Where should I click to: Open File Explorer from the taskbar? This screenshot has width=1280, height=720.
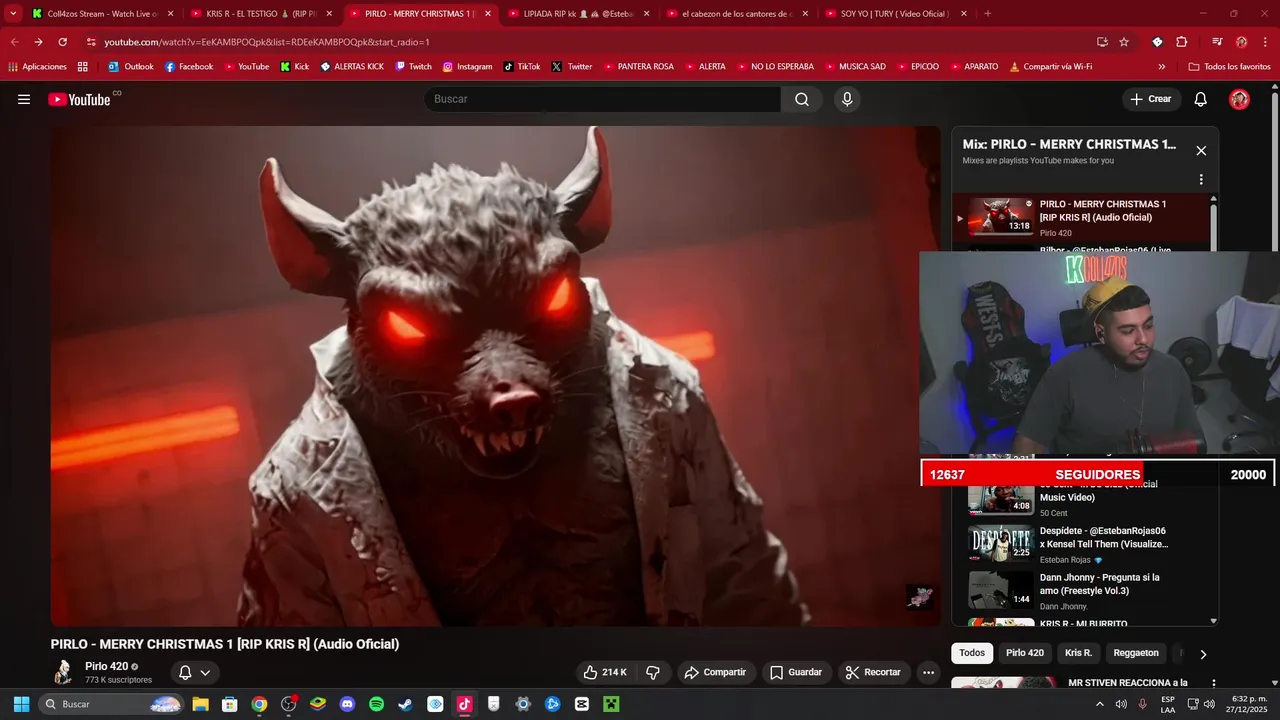click(200, 704)
